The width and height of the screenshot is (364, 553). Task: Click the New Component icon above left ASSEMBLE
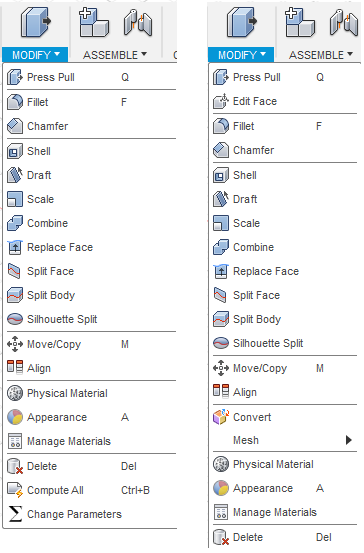click(93, 23)
